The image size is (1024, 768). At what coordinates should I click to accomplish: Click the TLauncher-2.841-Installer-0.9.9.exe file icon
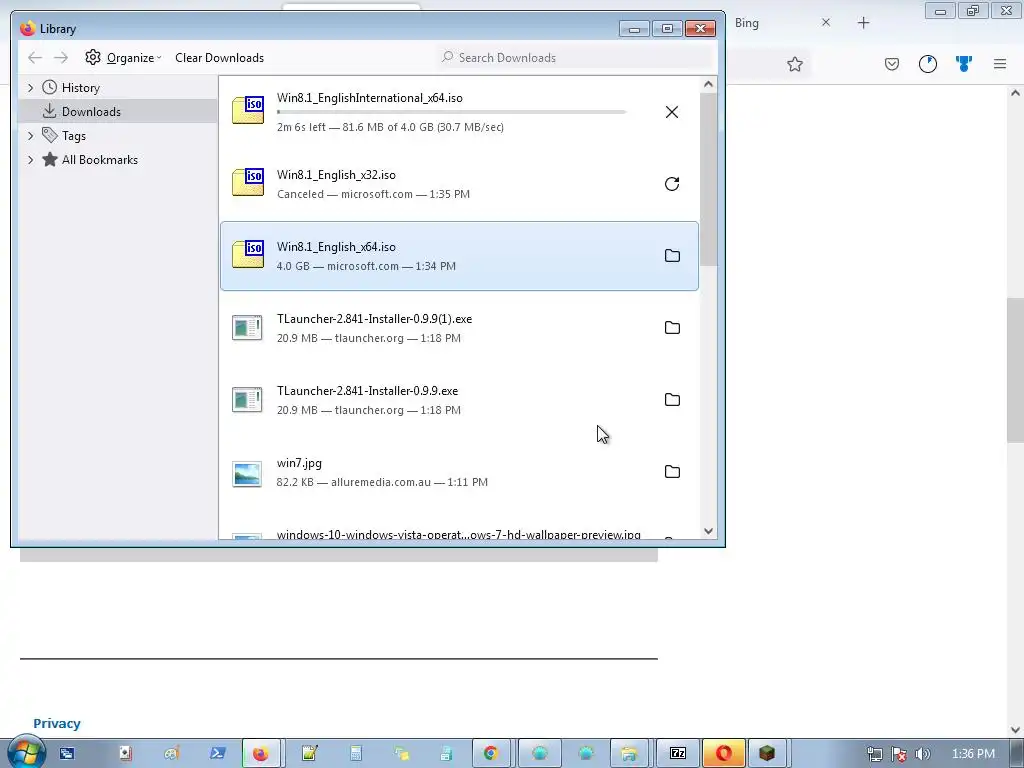pos(248,400)
